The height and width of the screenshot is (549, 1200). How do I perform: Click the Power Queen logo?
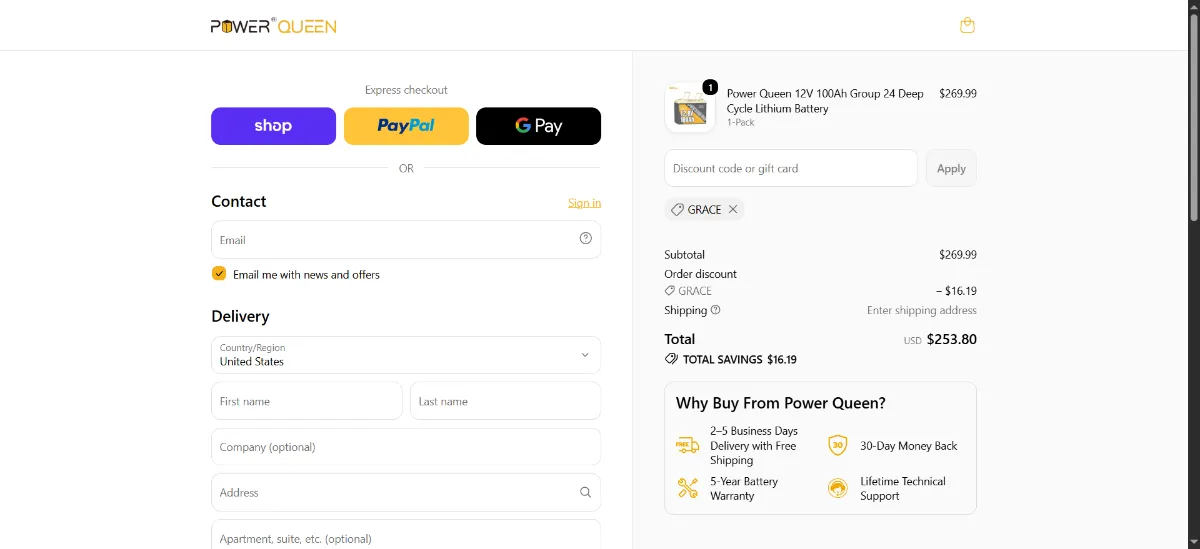(273, 26)
